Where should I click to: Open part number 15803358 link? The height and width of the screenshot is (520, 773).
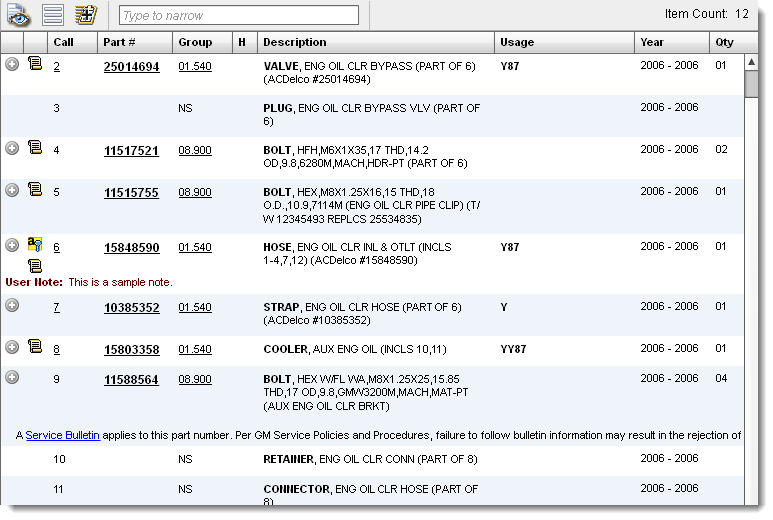pyautogui.click(x=131, y=350)
